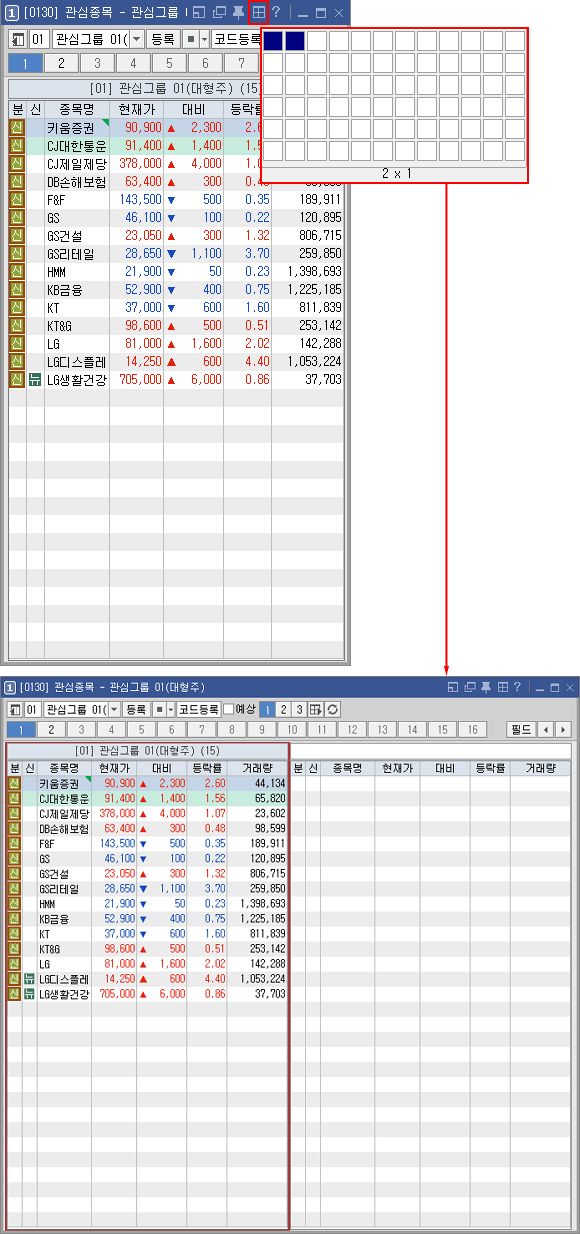
Task: Click the help question mark in top title bar
Action: tap(276, 13)
